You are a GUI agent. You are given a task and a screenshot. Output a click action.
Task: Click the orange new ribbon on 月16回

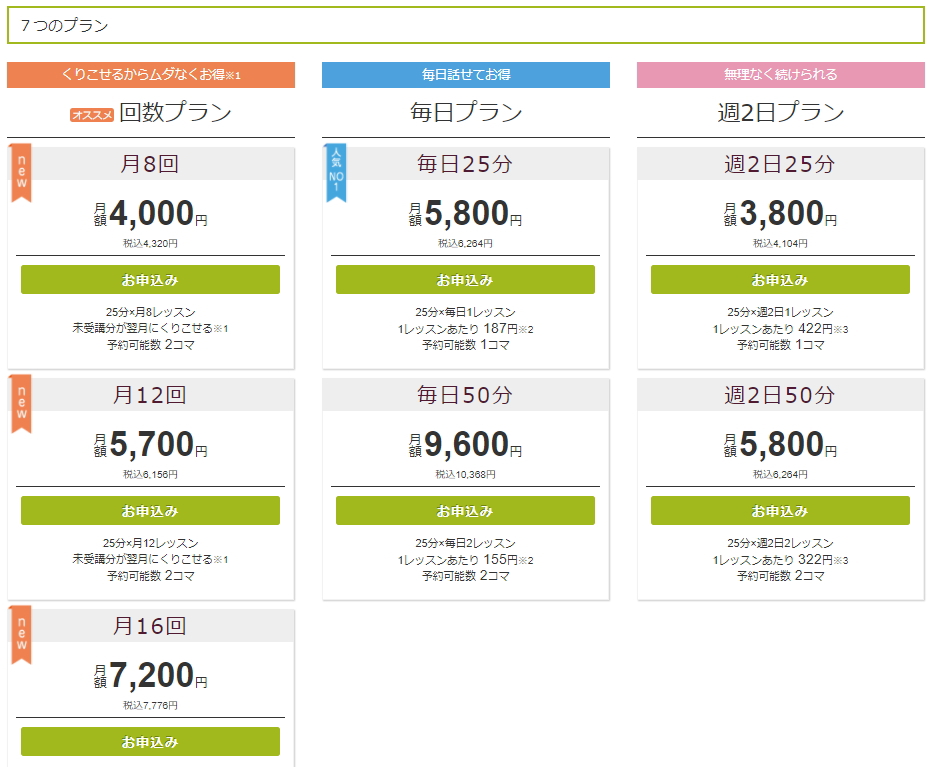(21, 635)
